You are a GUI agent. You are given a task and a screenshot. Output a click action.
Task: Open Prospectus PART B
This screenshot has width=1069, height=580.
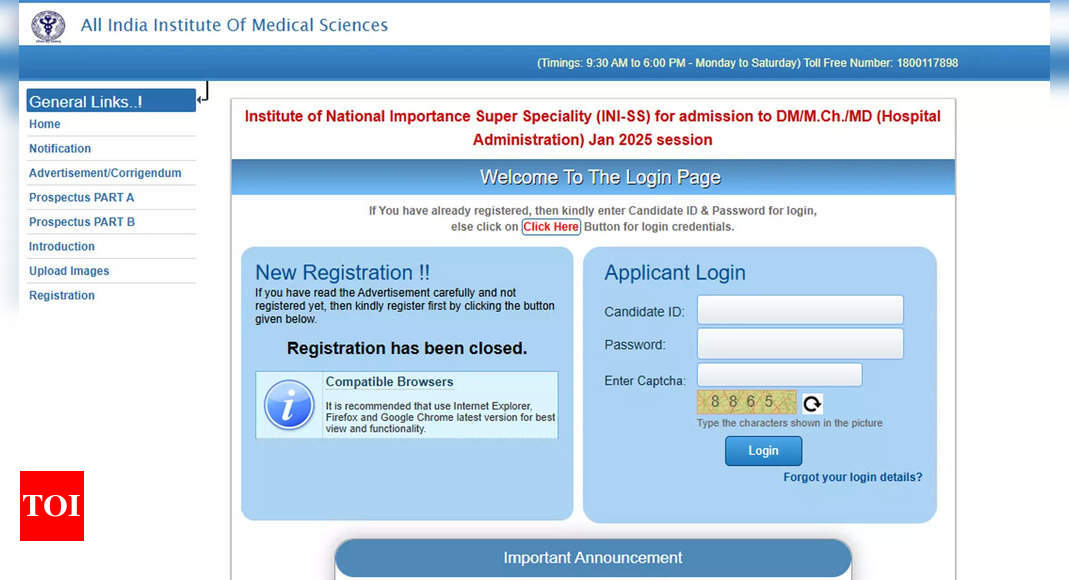click(82, 222)
